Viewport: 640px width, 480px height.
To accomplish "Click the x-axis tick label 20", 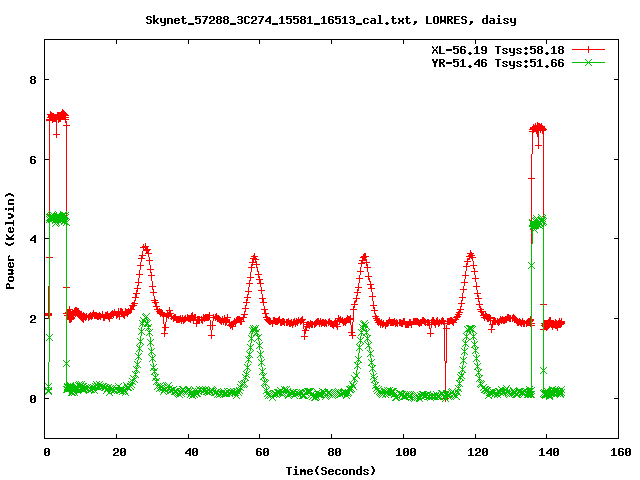I will click(x=119, y=452).
